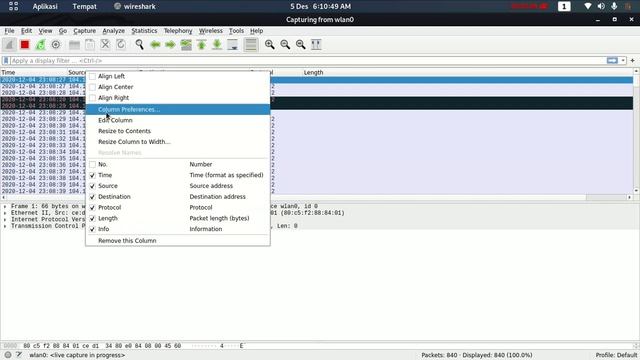Screen dimensions: 640x360
Task: Click the Resize columns toolbar icon
Action: pyautogui.click(x=316, y=44)
